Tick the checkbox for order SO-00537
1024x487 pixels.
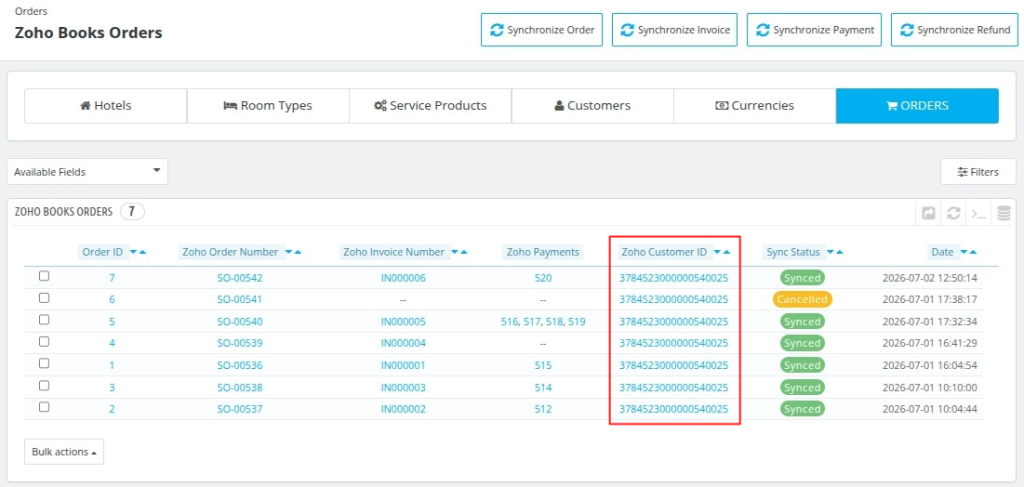pyautogui.click(x=44, y=407)
